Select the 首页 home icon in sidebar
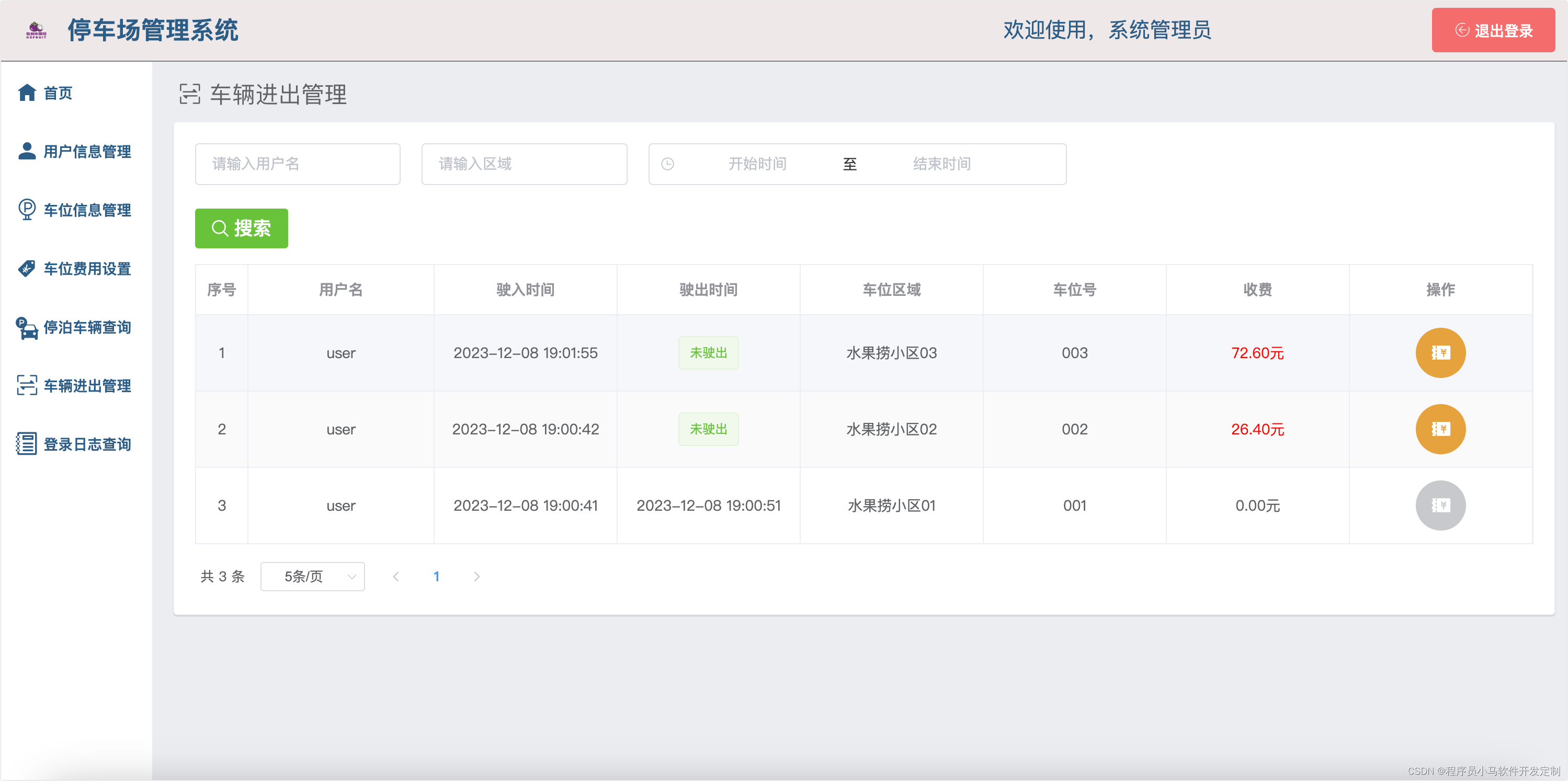Viewport: 1568px width, 781px height. coord(27,93)
